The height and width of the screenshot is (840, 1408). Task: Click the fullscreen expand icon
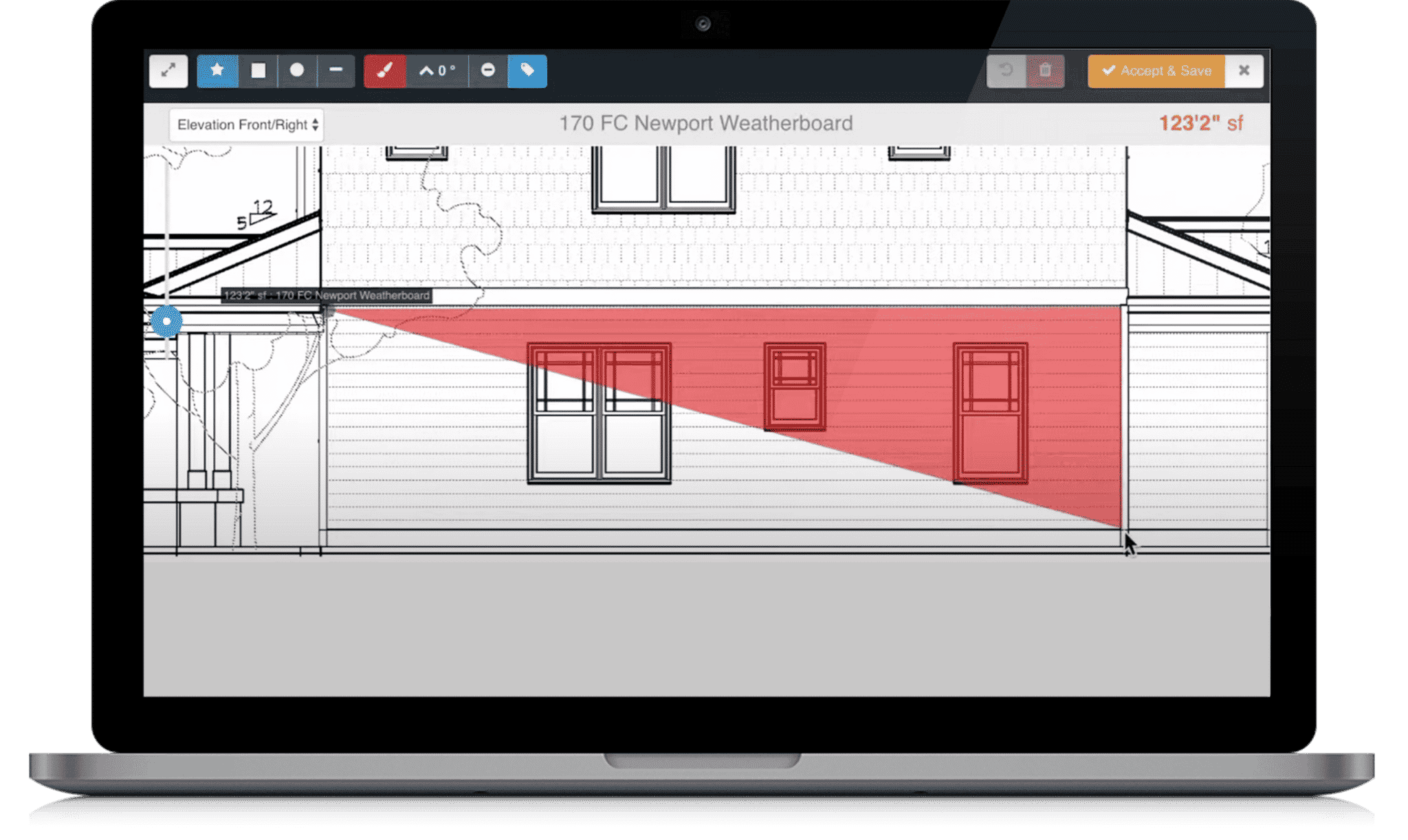168,71
